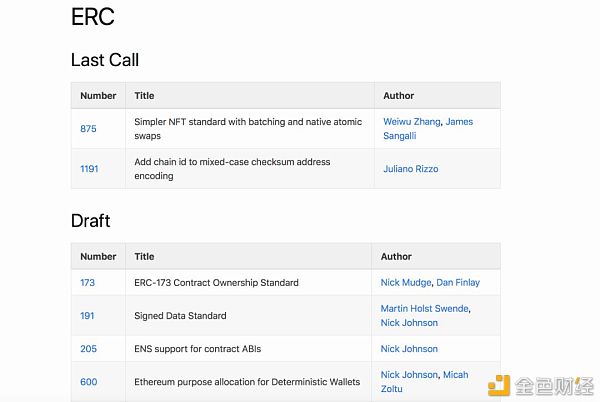Click the "ERC" page heading
The height and width of the screenshot is (402, 600).
coord(93,17)
